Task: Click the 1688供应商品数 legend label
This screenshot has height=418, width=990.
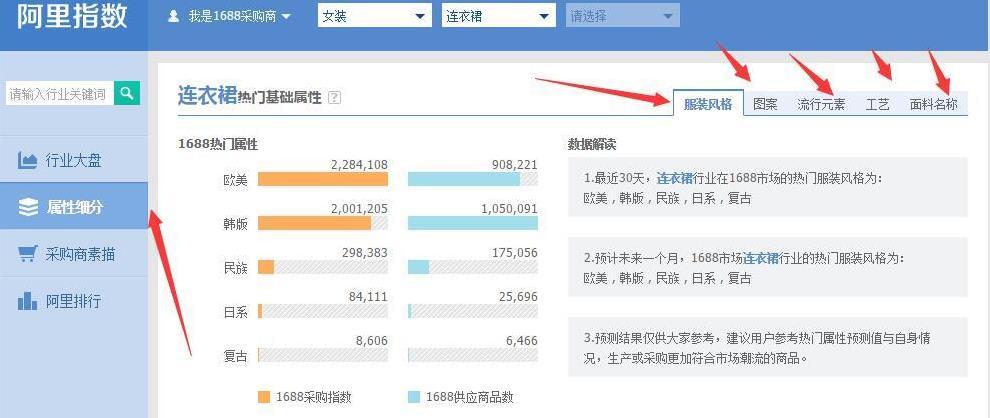Action: click(x=470, y=397)
